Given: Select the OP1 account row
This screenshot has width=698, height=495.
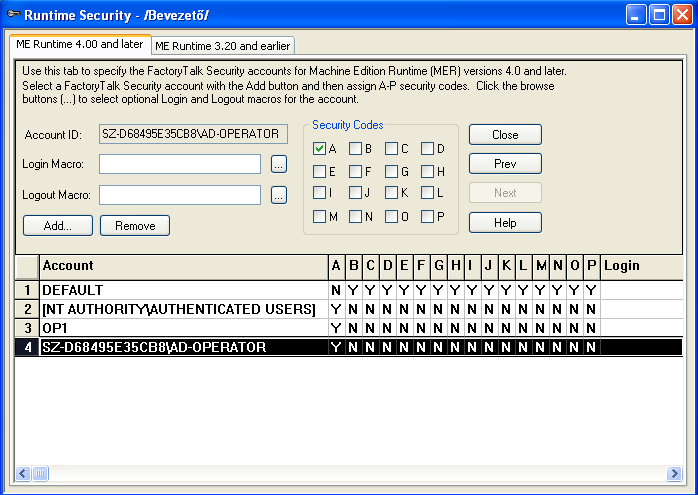Looking at the screenshot, I should point(349,328).
